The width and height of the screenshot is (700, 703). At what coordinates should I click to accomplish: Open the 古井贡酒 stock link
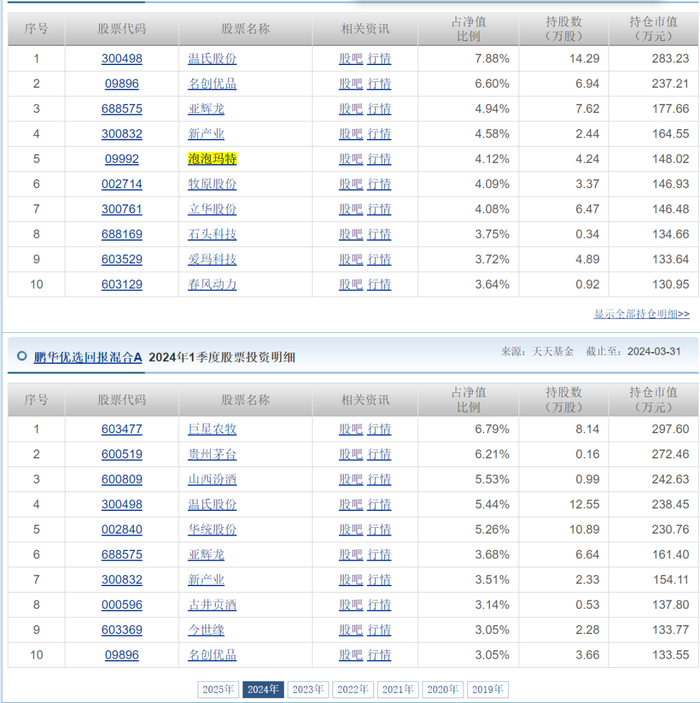212,605
